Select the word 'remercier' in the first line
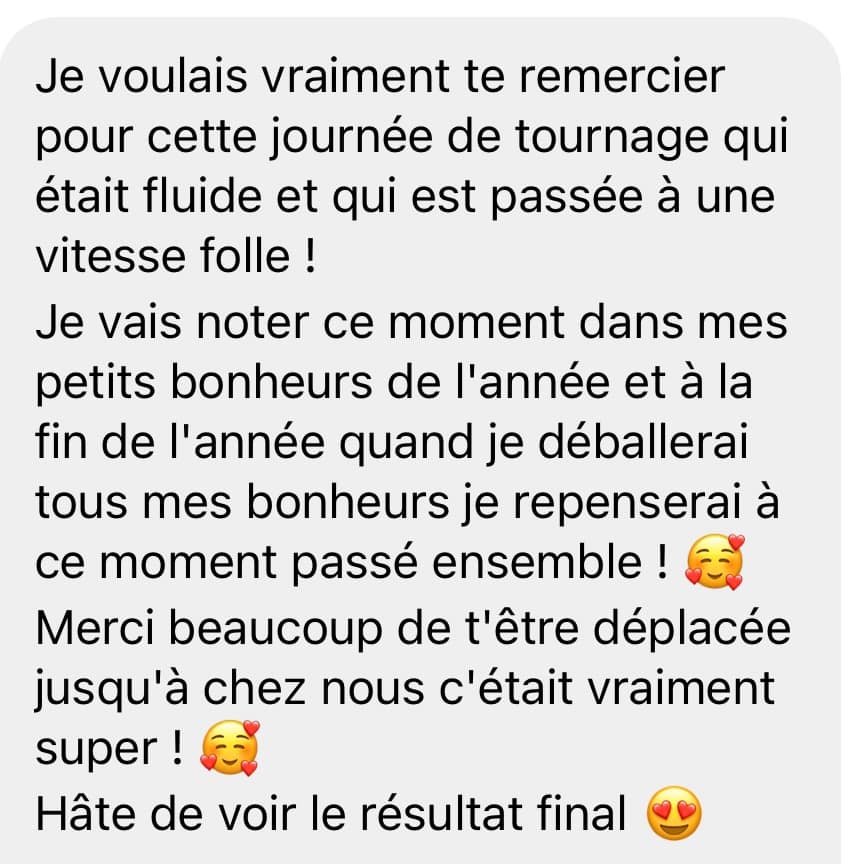 click(x=622, y=76)
